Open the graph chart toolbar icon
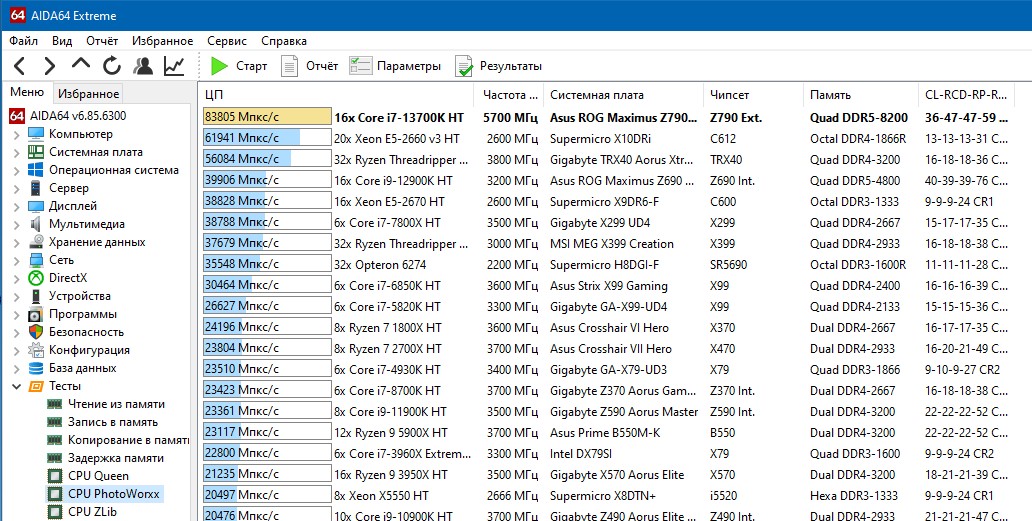The height and width of the screenshot is (521, 1032). point(174,66)
